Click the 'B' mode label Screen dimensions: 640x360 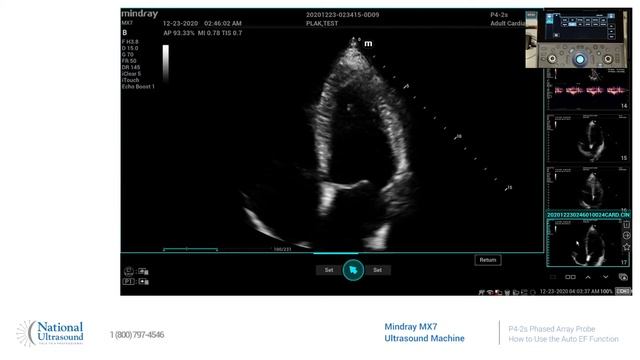(x=124, y=33)
